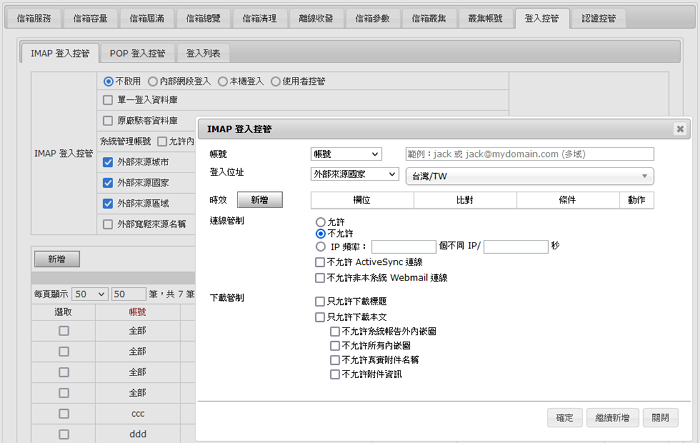This screenshot has width=700, height=443.
Task: Change the rows-per-page 50 dropdown
Action: (89, 295)
